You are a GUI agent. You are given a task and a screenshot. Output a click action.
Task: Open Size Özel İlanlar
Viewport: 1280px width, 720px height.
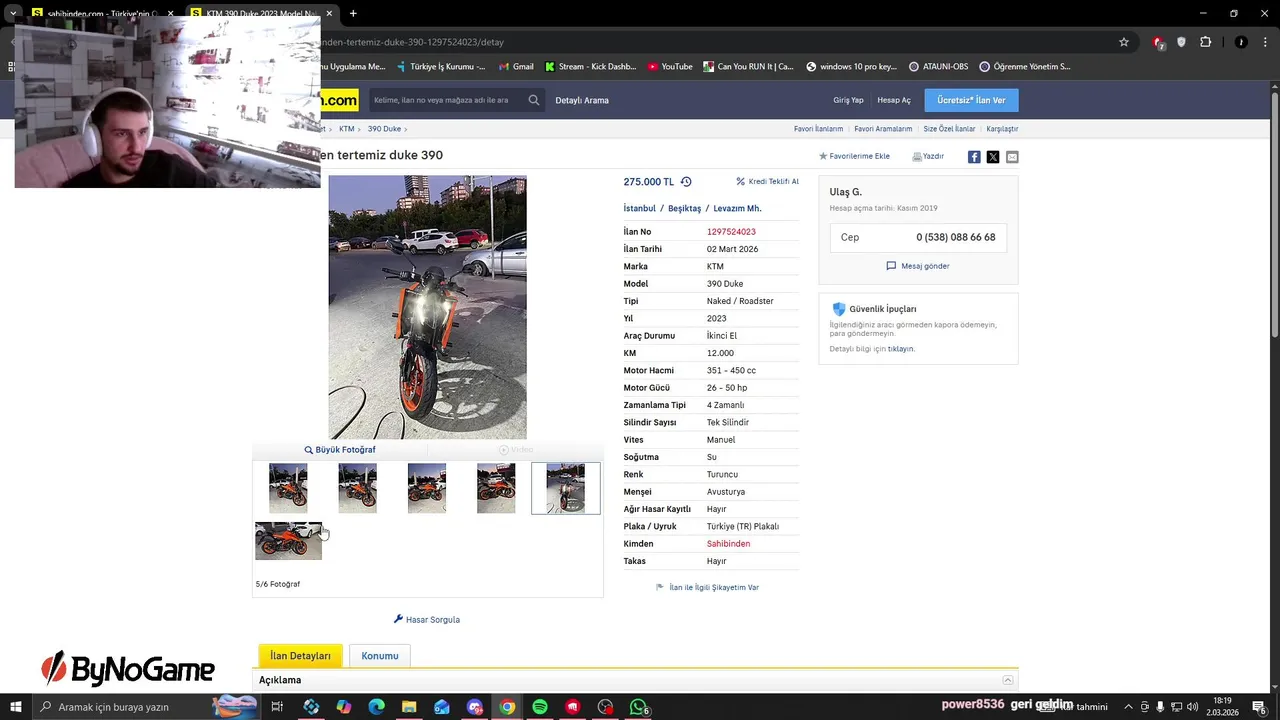tap(949, 129)
